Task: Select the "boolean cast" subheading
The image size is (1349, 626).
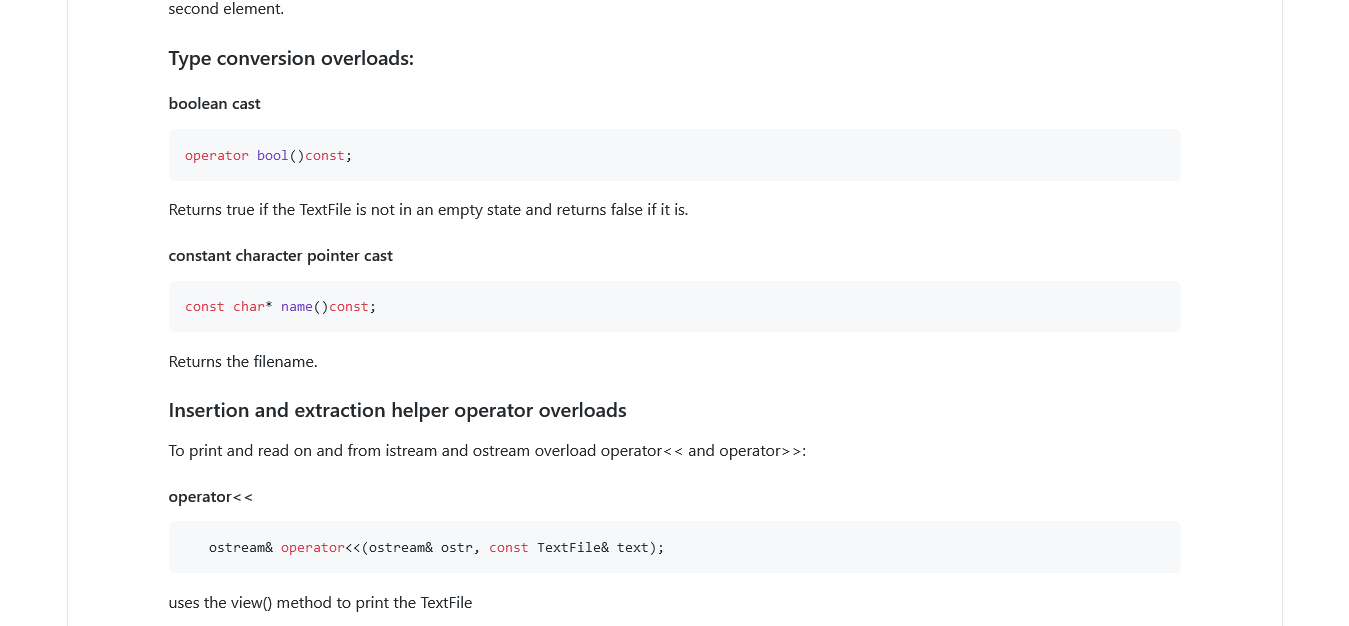Action: [214, 103]
